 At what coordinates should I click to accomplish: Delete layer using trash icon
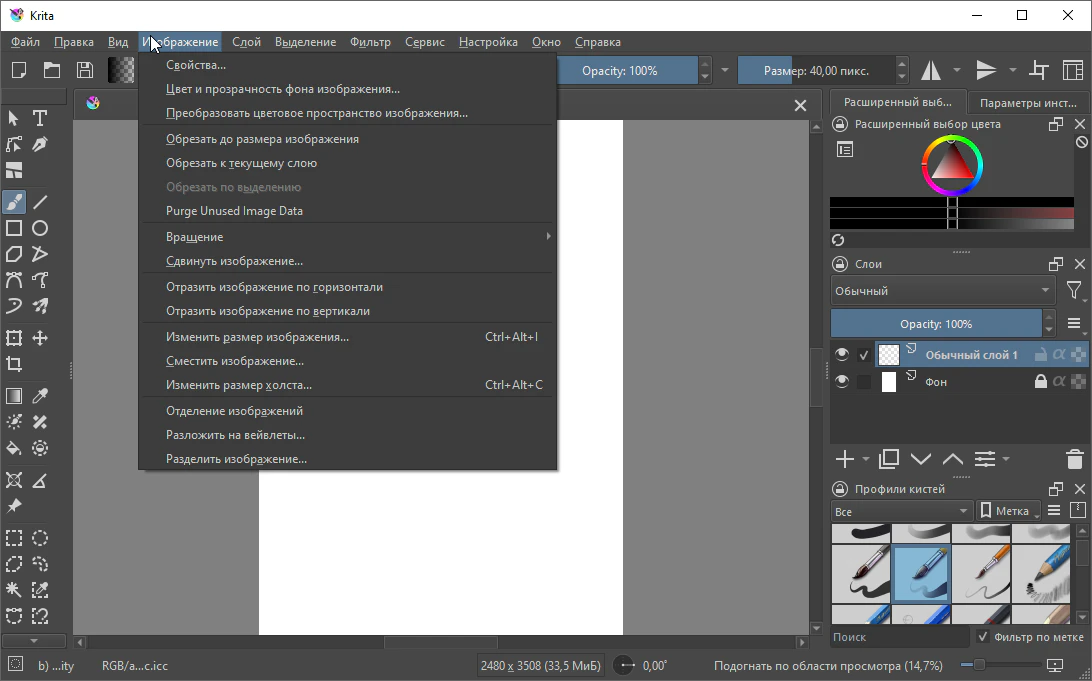click(1074, 459)
